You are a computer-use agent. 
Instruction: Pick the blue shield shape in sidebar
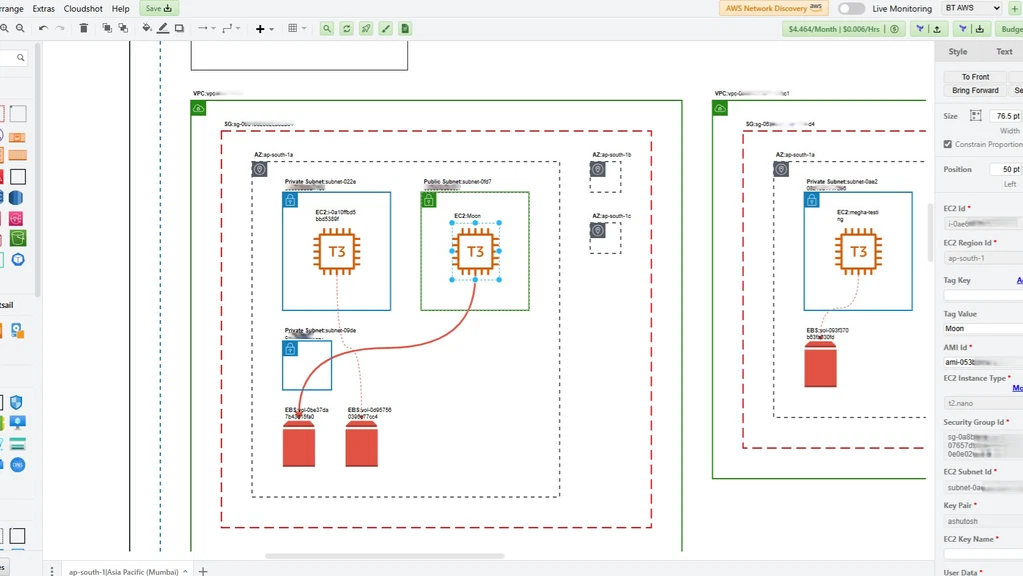click(x=16, y=402)
